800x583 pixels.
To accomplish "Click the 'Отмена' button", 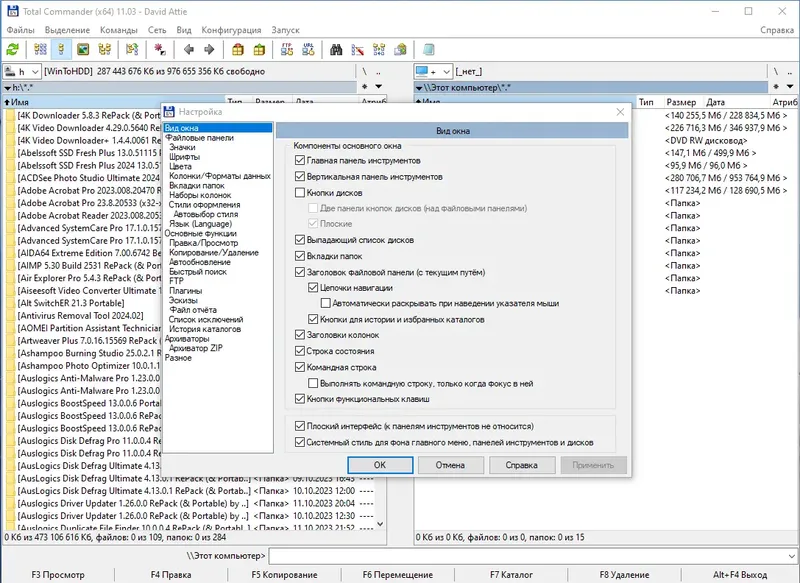I will (450, 465).
